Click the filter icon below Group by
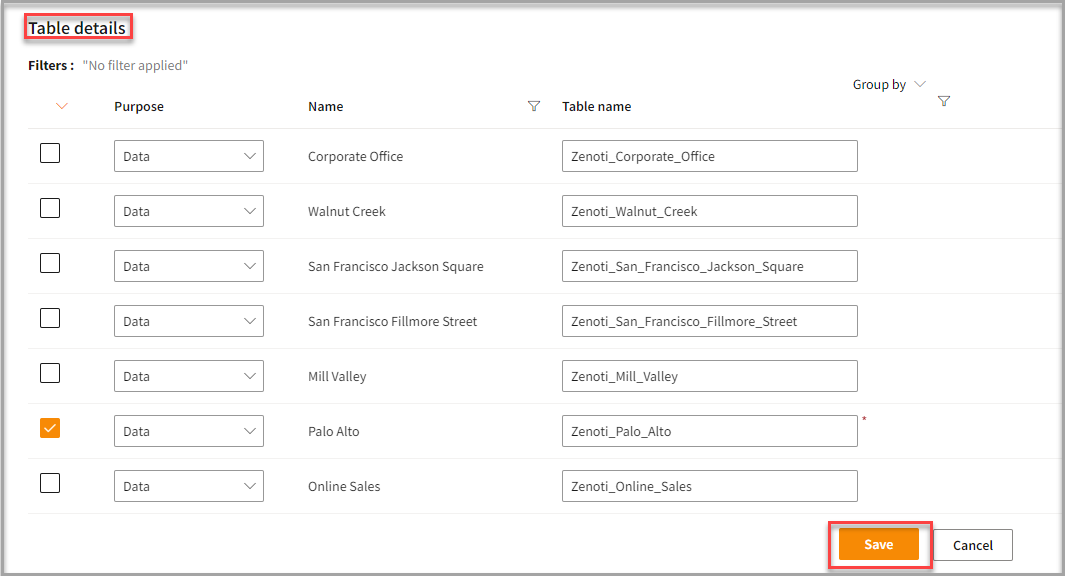Screen dimensions: 1065x576 click(x=944, y=101)
